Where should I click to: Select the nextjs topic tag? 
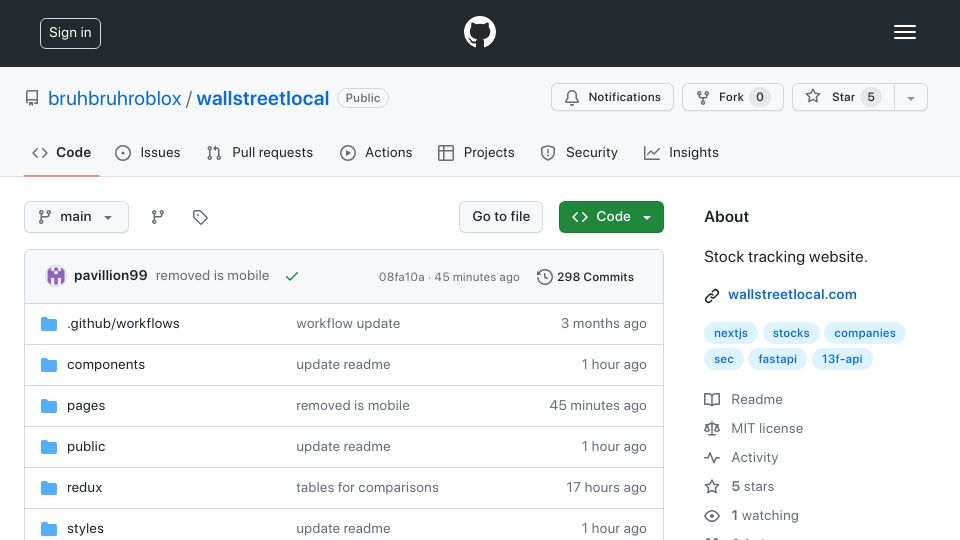coord(730,333)
